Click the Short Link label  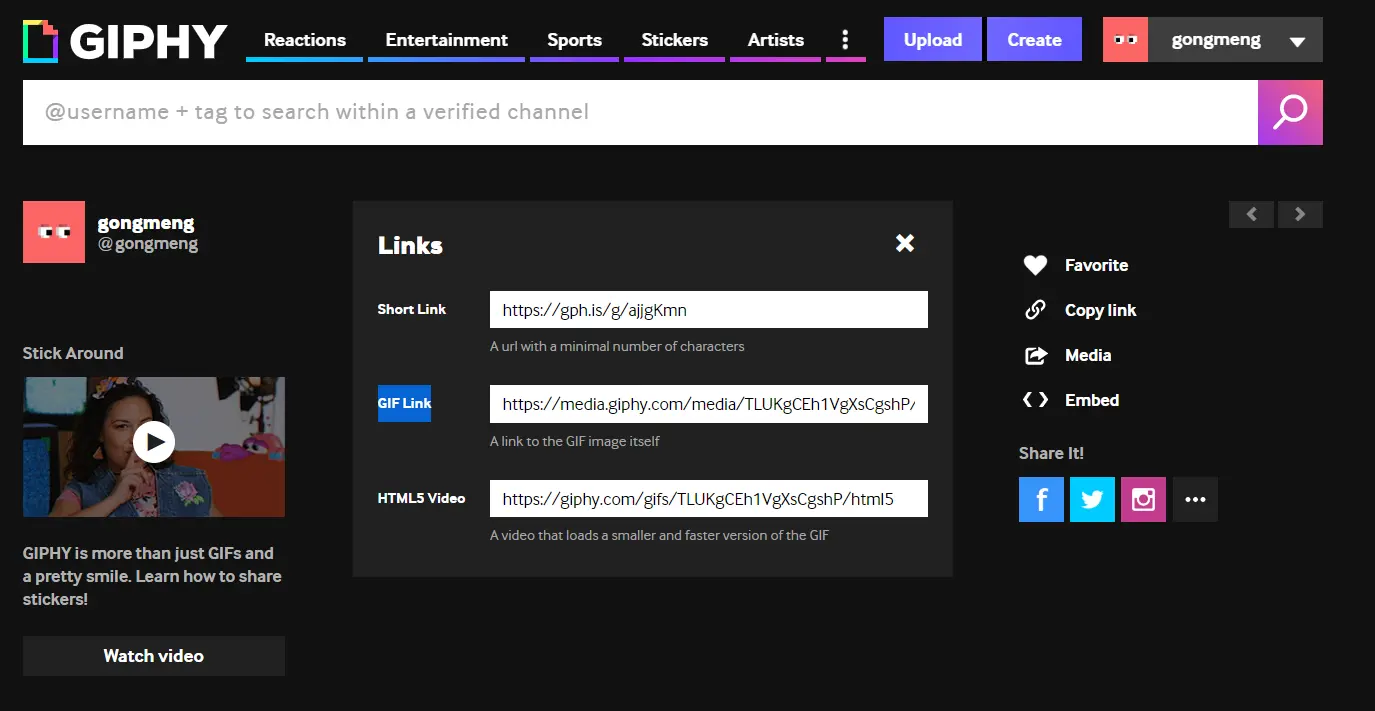412,309
